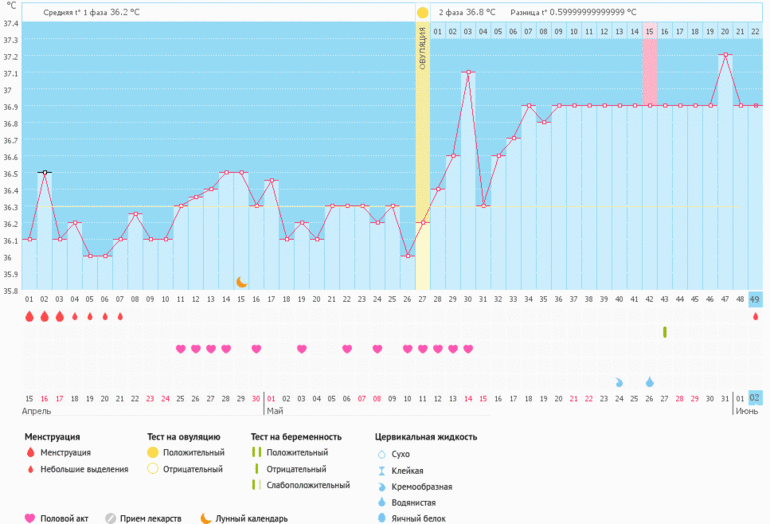Click the heart icon under cycle day 16
The height and width of the screenshot is (524, 770).
tap(257, 349)
